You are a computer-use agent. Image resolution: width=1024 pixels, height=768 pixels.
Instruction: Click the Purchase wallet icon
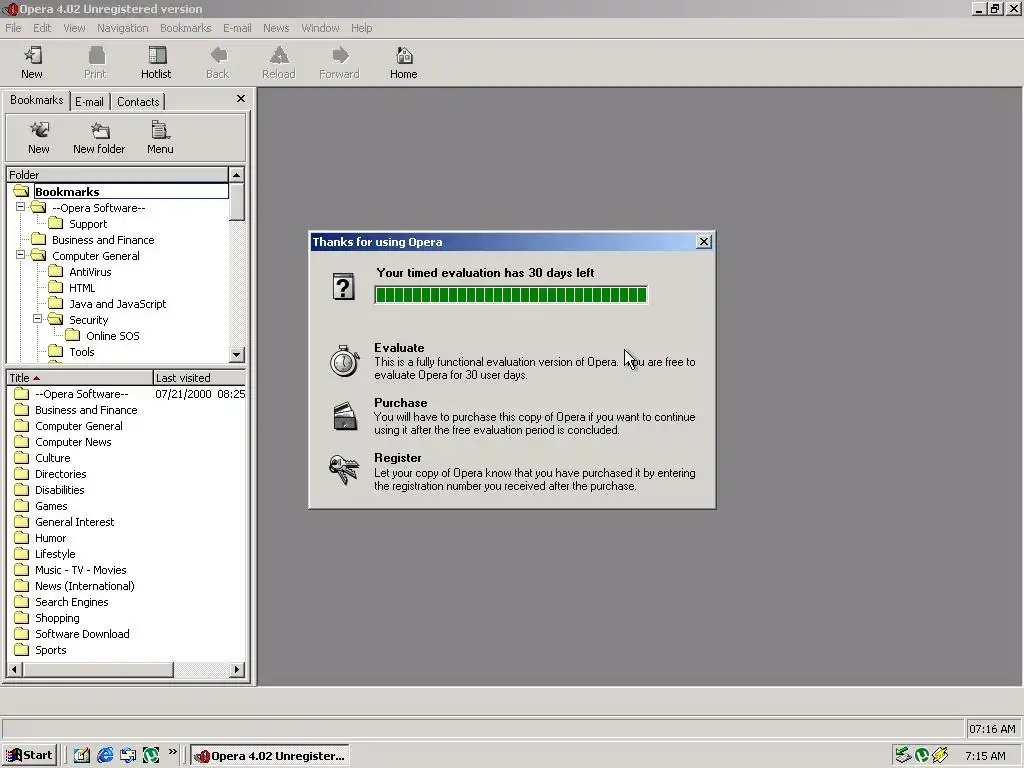345,416
